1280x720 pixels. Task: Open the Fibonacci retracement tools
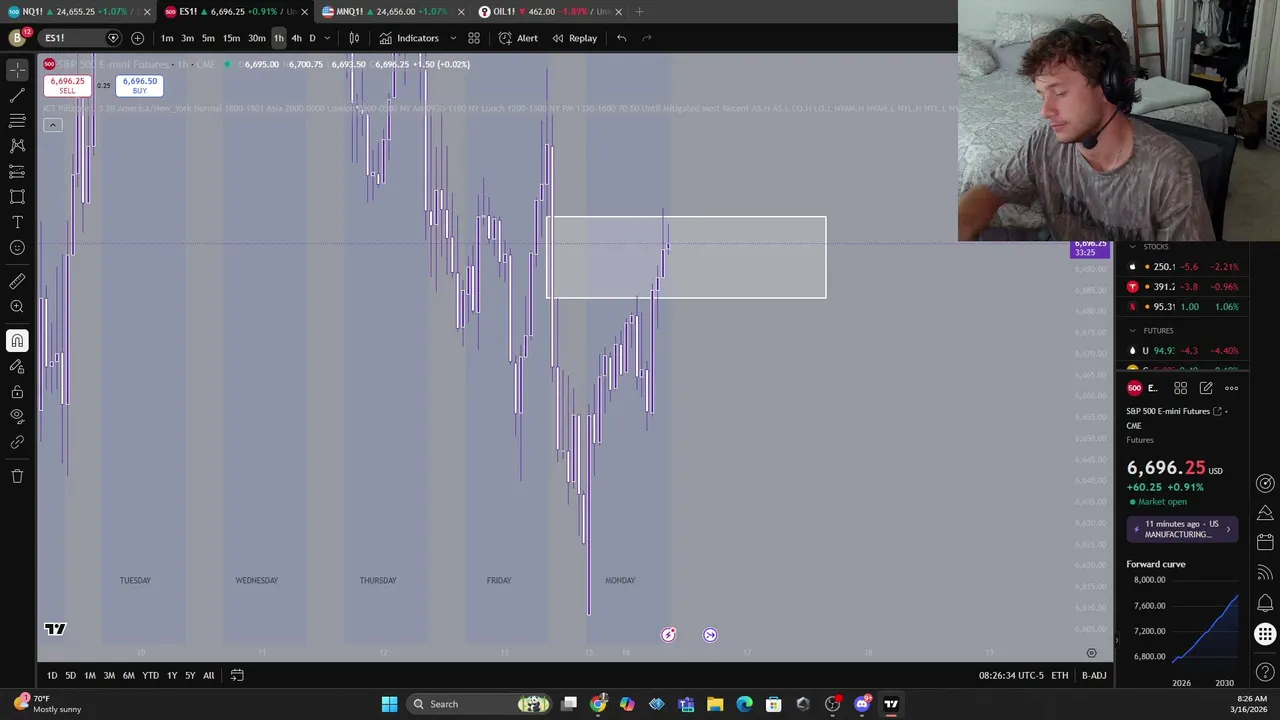[17, 121]
